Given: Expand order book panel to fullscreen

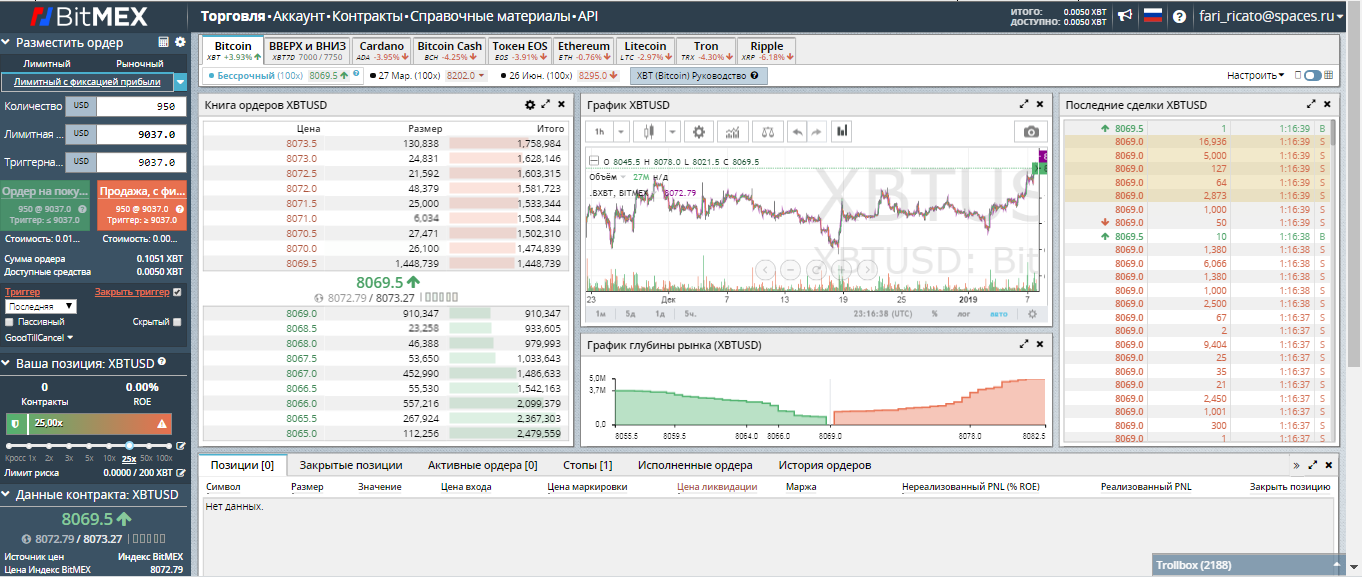Looking at the screenshot, I should pos(546,104).
